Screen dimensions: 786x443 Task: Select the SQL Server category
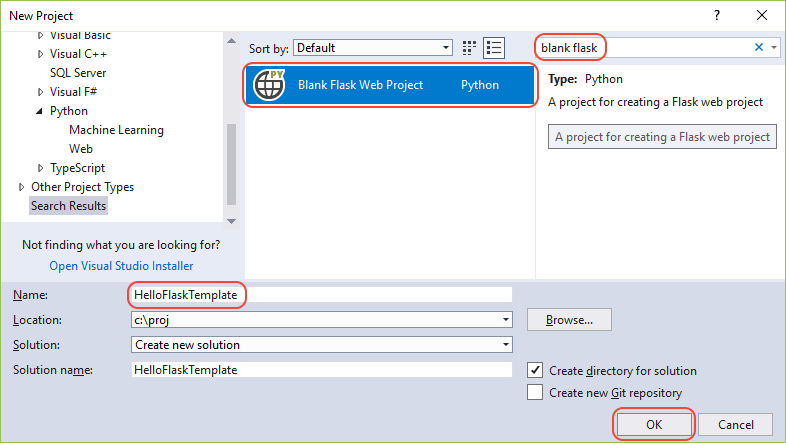pyautogui.click(x=78, y=73)
